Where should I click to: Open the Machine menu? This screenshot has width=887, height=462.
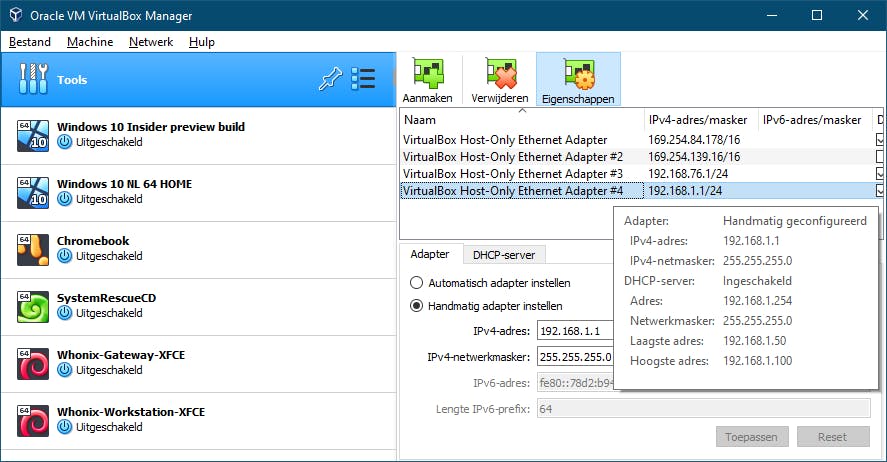tap(90, 42)
